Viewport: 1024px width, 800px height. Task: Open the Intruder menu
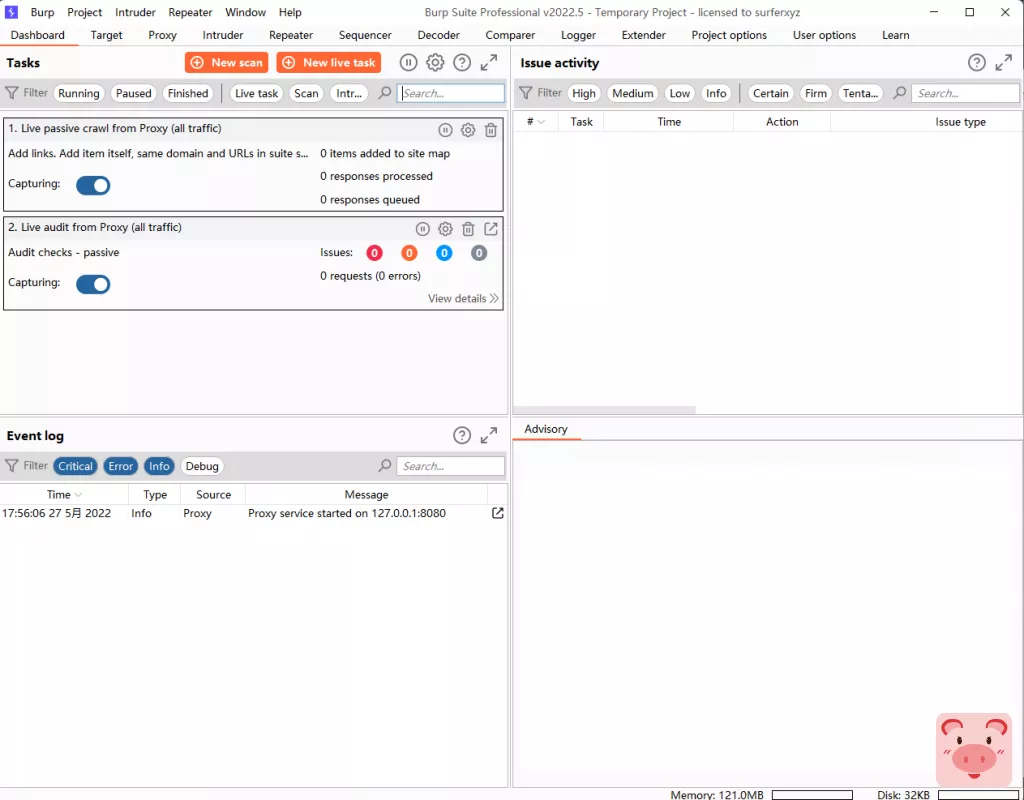(x=135, y=12)
